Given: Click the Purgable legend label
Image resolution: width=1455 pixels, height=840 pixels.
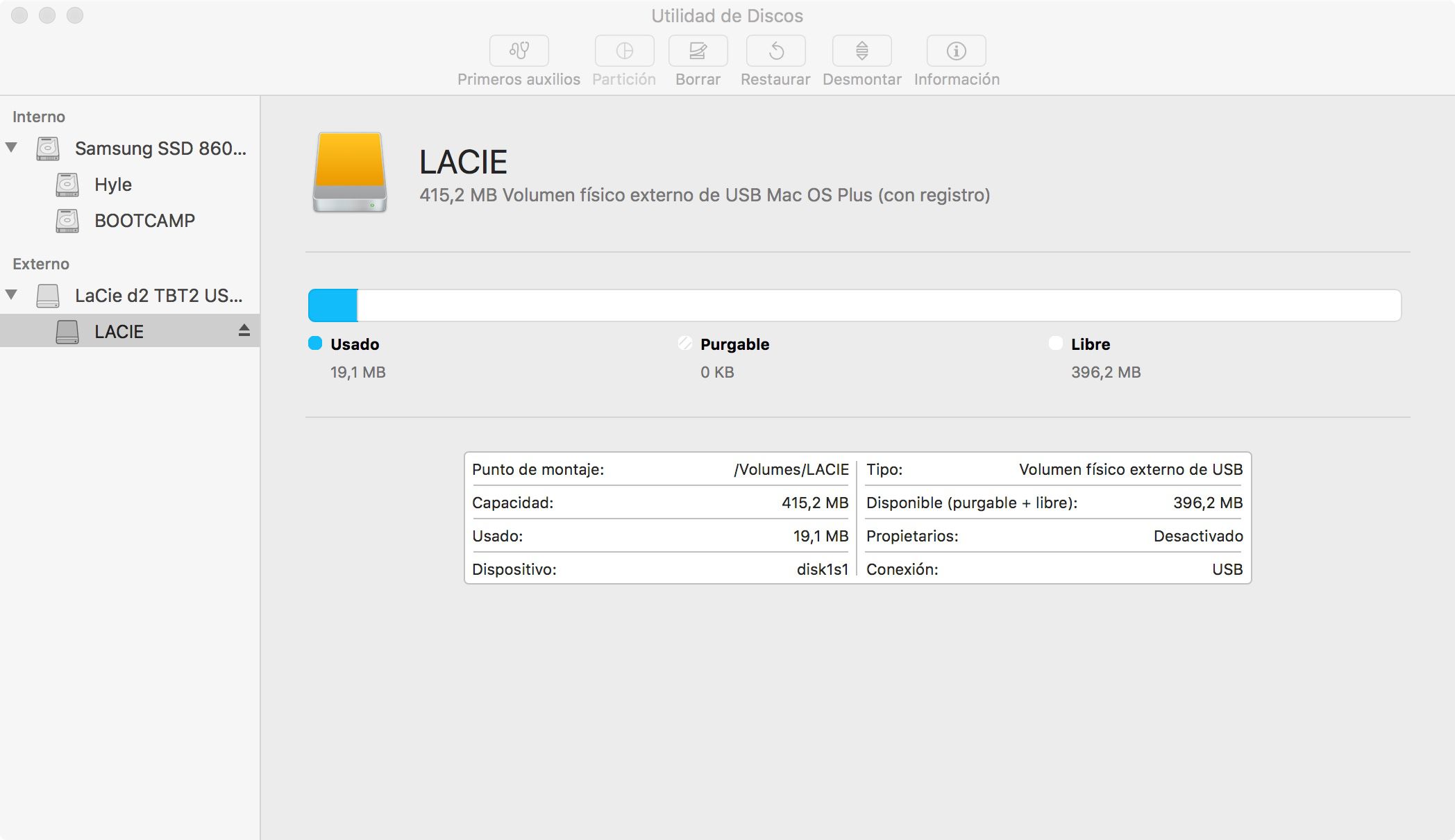Looking at the screenshot, I should click(734, 344).
